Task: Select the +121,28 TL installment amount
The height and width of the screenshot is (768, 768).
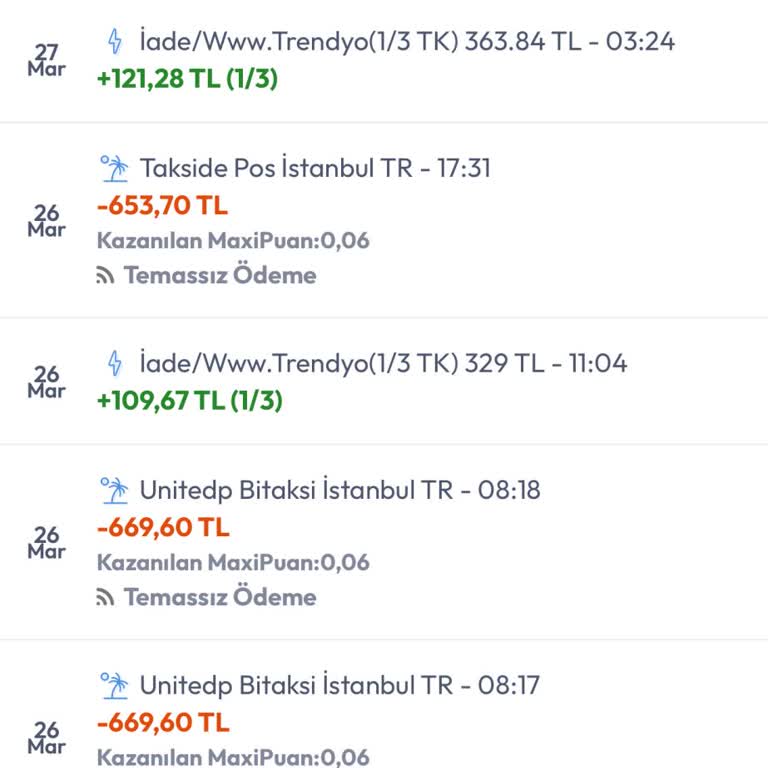Action: tap(187, 79)
